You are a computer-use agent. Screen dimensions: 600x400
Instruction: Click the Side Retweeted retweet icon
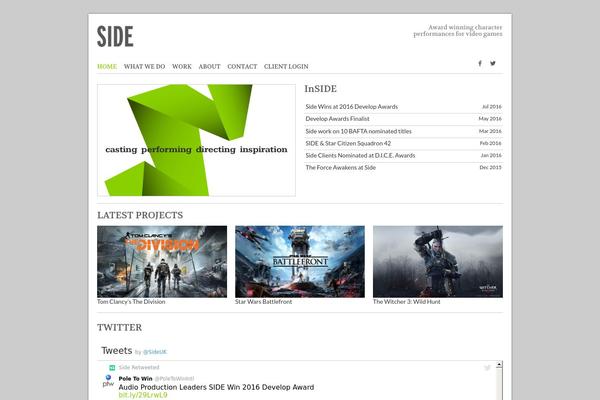click(112, 367)
